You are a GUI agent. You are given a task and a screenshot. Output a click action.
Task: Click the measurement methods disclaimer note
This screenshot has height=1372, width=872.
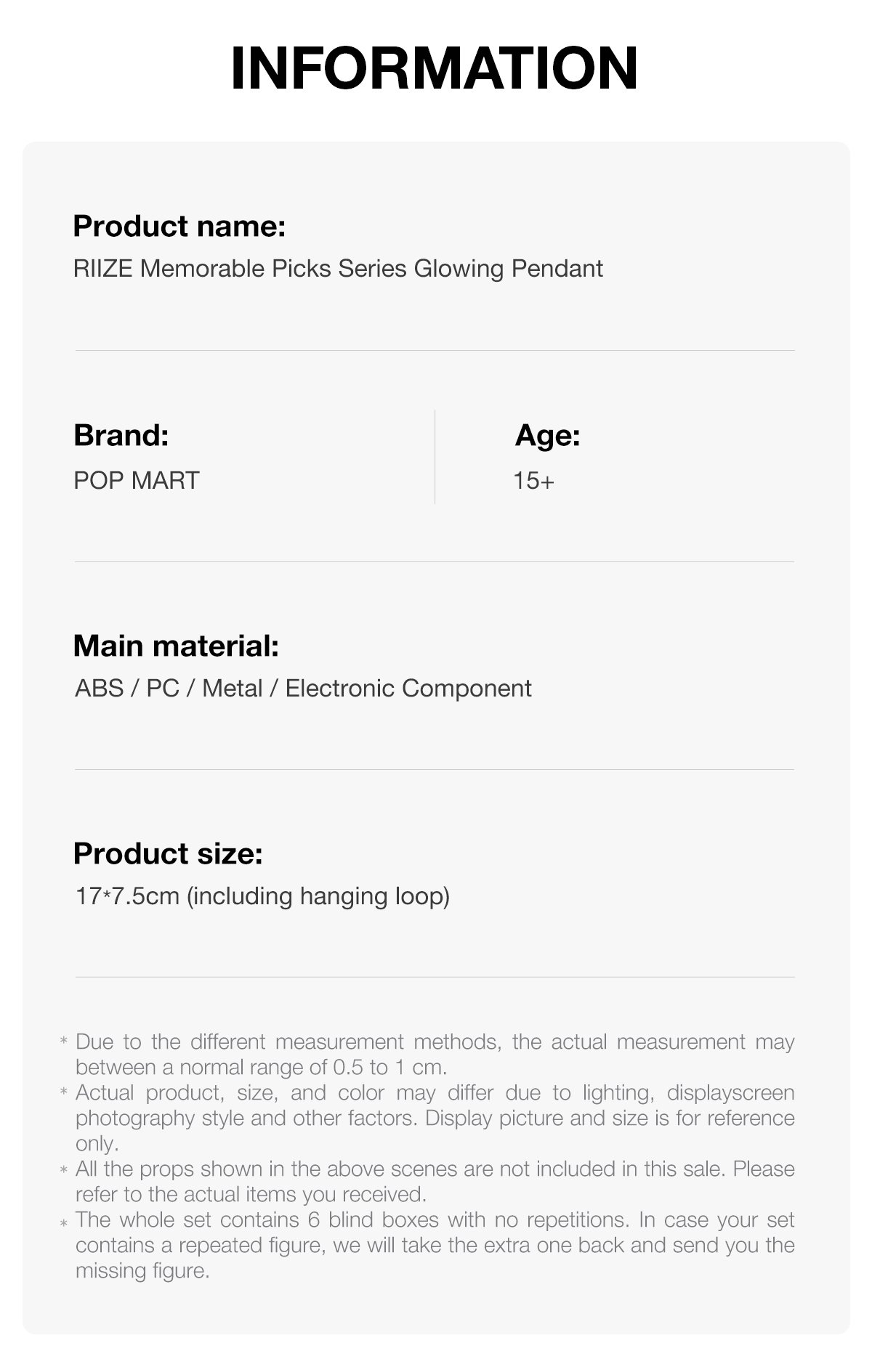pyautogui.click(x=435, y=1055)
